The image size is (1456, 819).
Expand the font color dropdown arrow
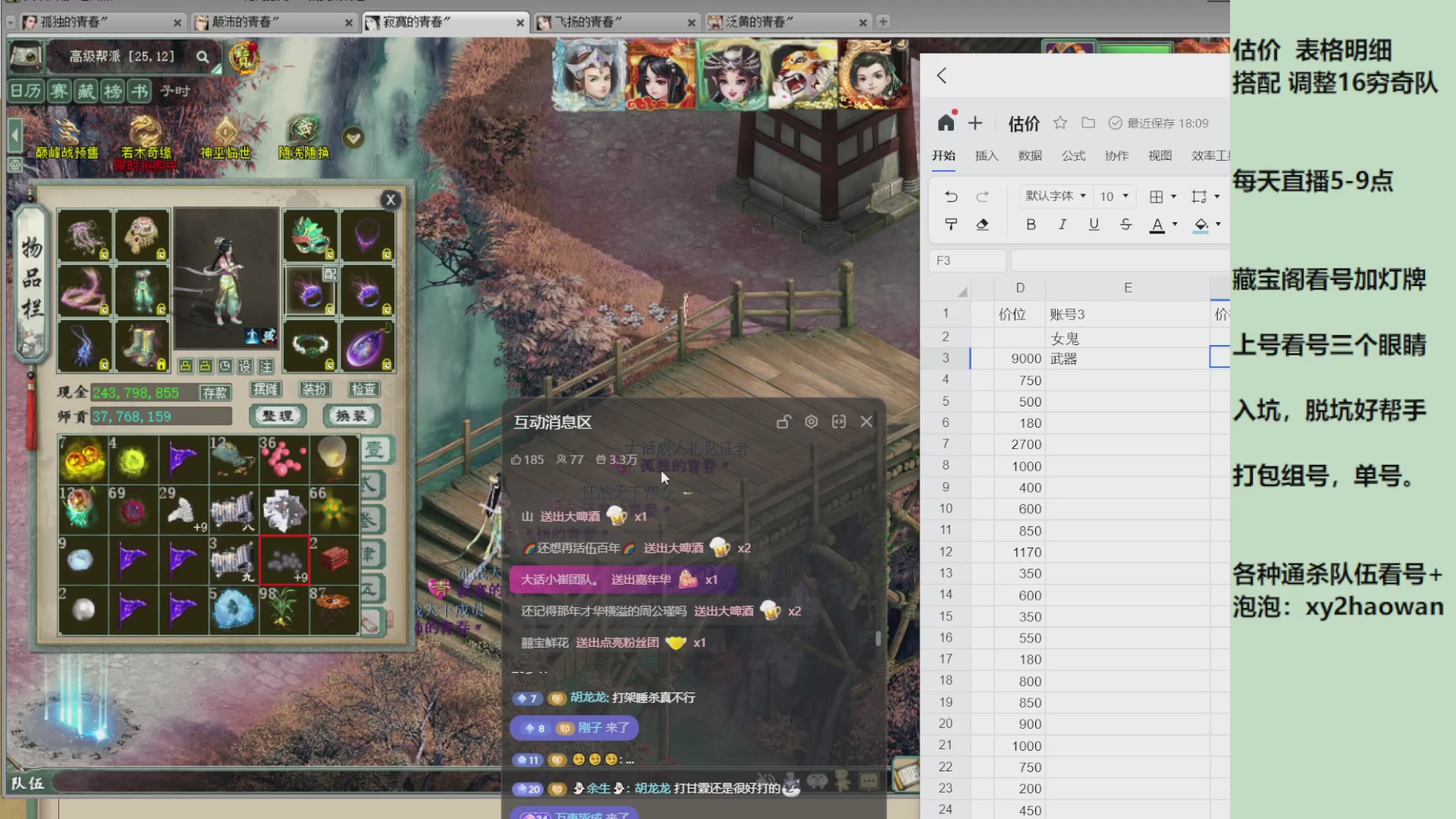click(1175, 224)
